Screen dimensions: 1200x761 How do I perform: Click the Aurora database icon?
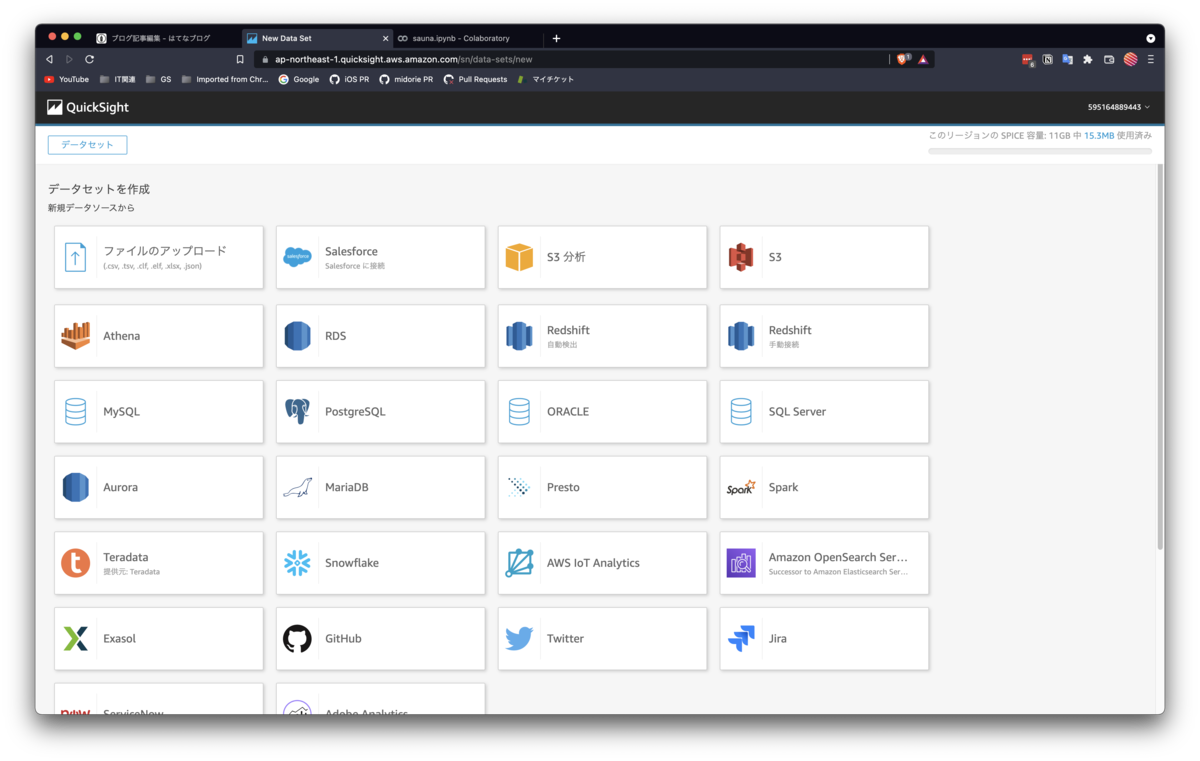click(x=76, y=487)
